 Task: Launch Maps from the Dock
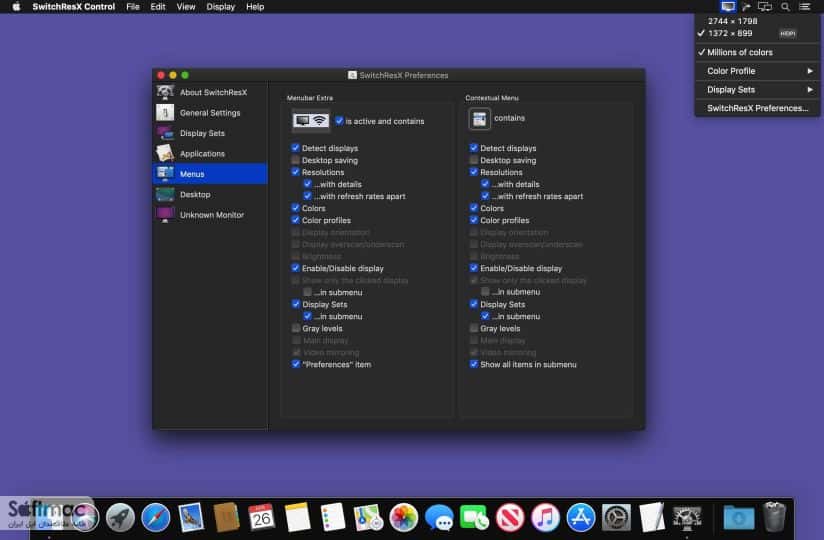click(x=368, y=517)
